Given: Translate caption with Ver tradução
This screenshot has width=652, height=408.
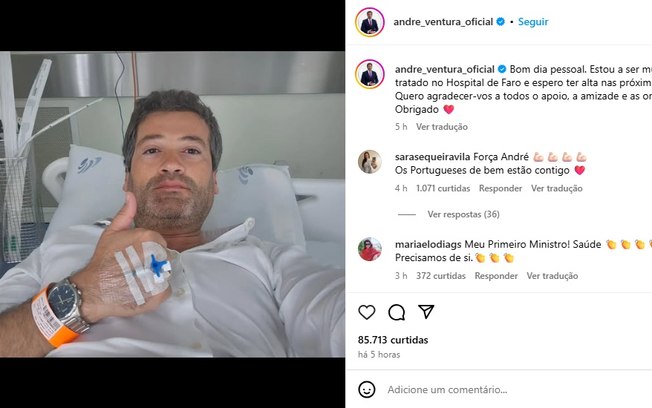Looking at the screenshot, I should tap(442, 127).
